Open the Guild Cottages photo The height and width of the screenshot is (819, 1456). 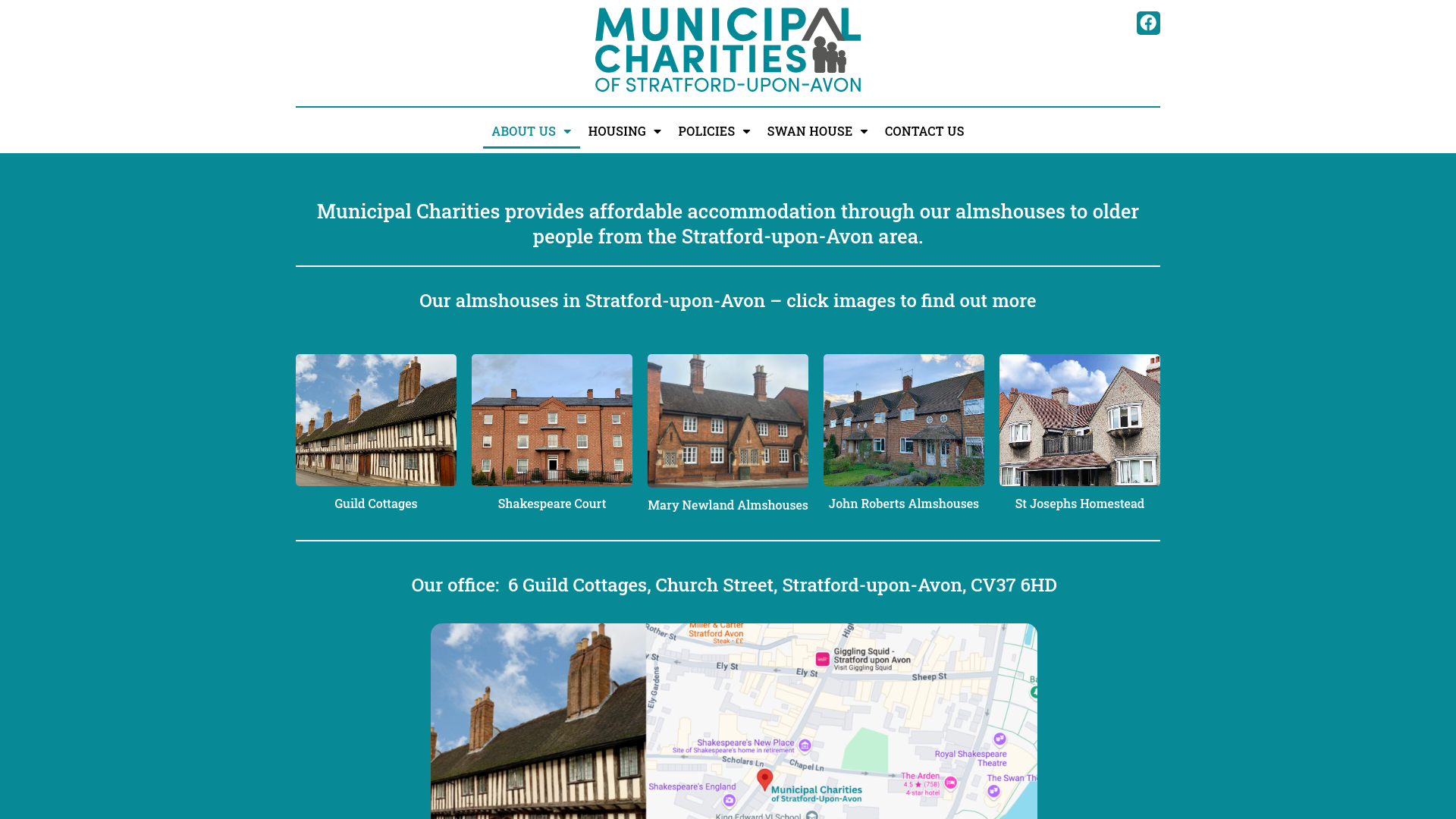tap(376, 420)
